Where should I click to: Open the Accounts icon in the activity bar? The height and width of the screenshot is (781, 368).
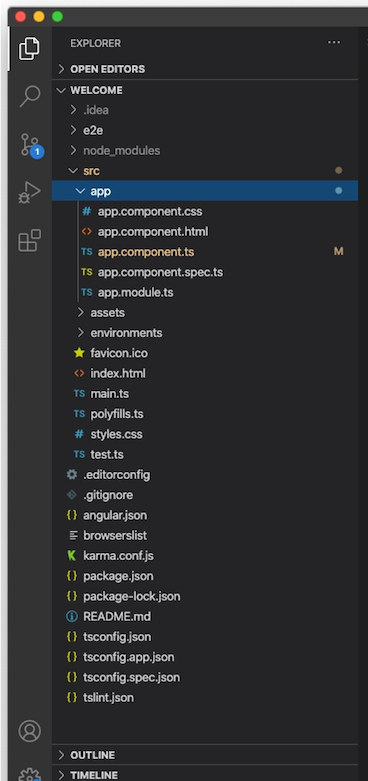coord(29,731)
